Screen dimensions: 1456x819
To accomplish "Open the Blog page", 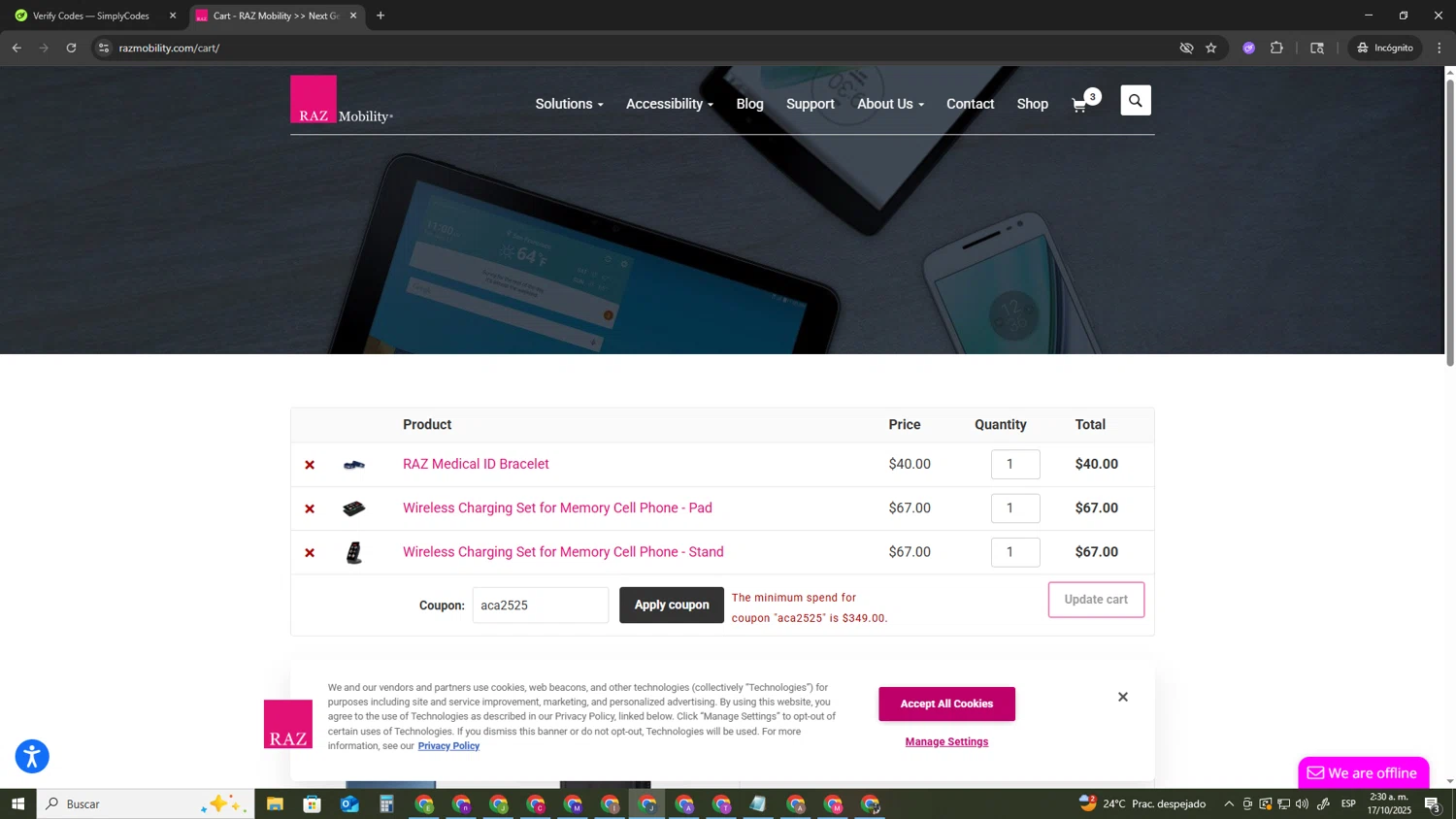I will (749, 104).
